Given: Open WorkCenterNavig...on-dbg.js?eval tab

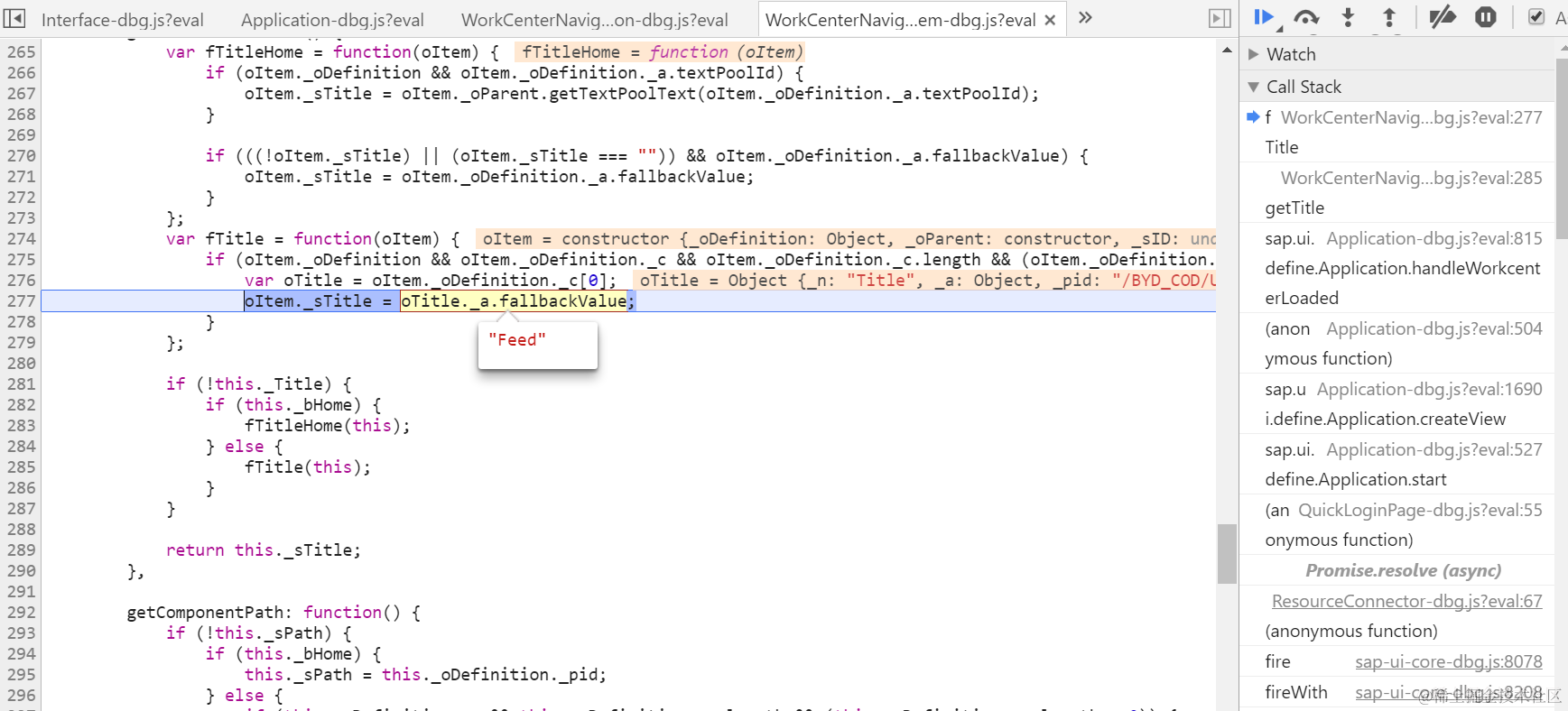Looking at the screenshot, I should (595, 20).
